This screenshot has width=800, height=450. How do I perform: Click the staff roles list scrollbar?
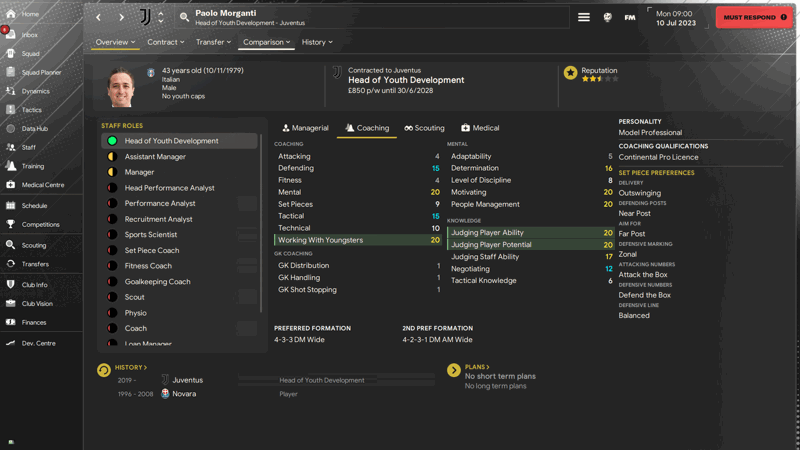coord(261,223)
